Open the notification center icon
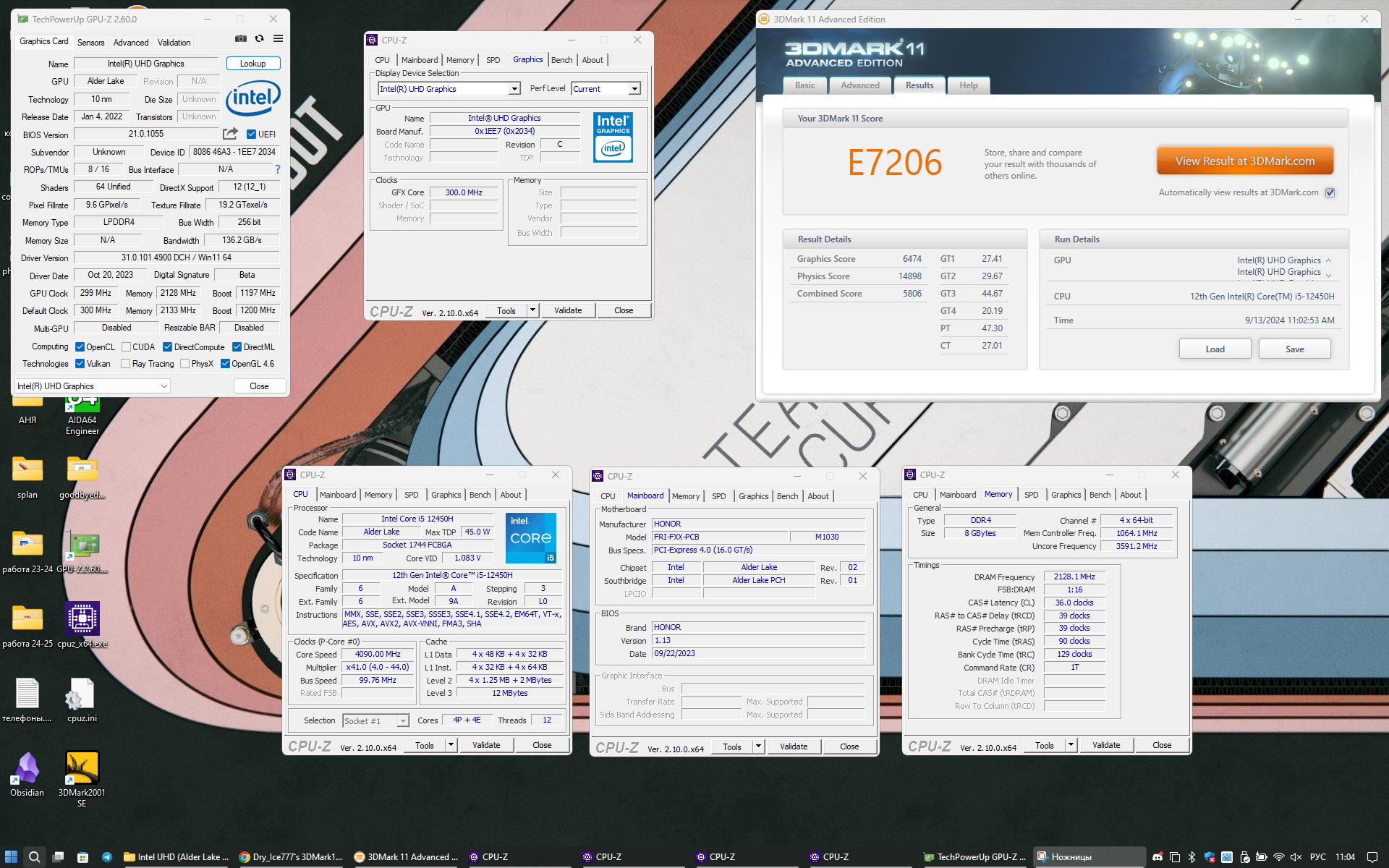The width and height of the screenshot is (1389, 868). 1372,856
